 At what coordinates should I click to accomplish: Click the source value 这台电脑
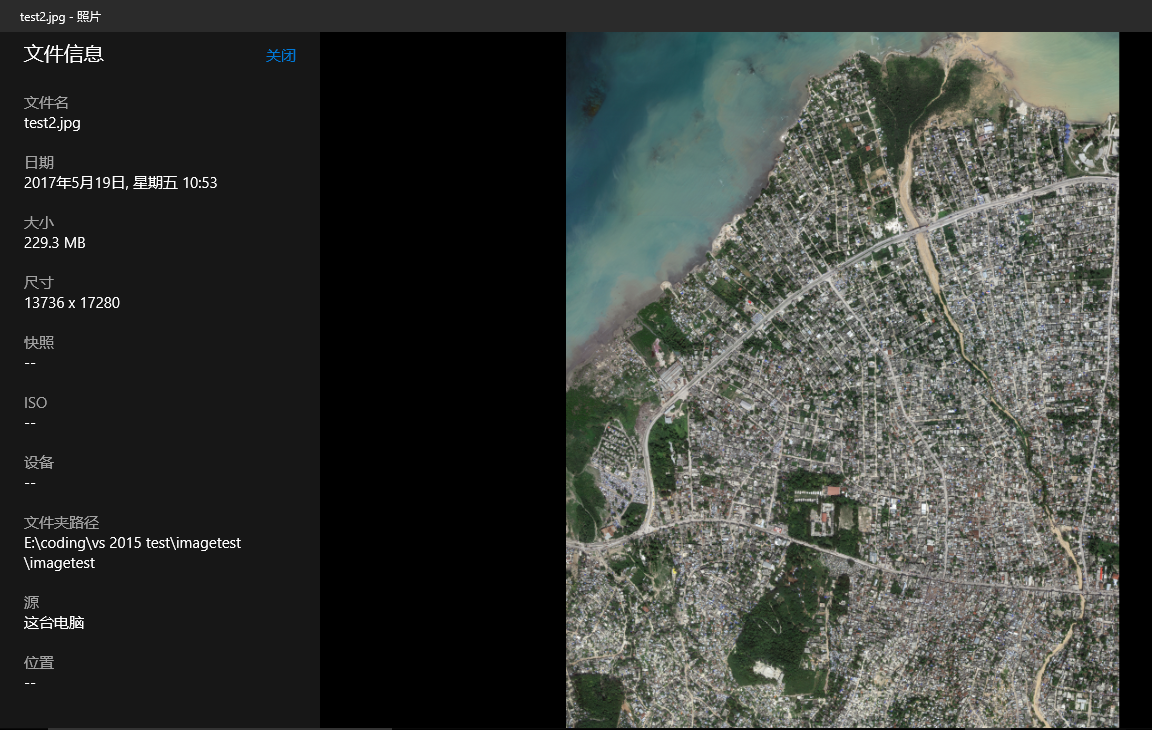54,623
